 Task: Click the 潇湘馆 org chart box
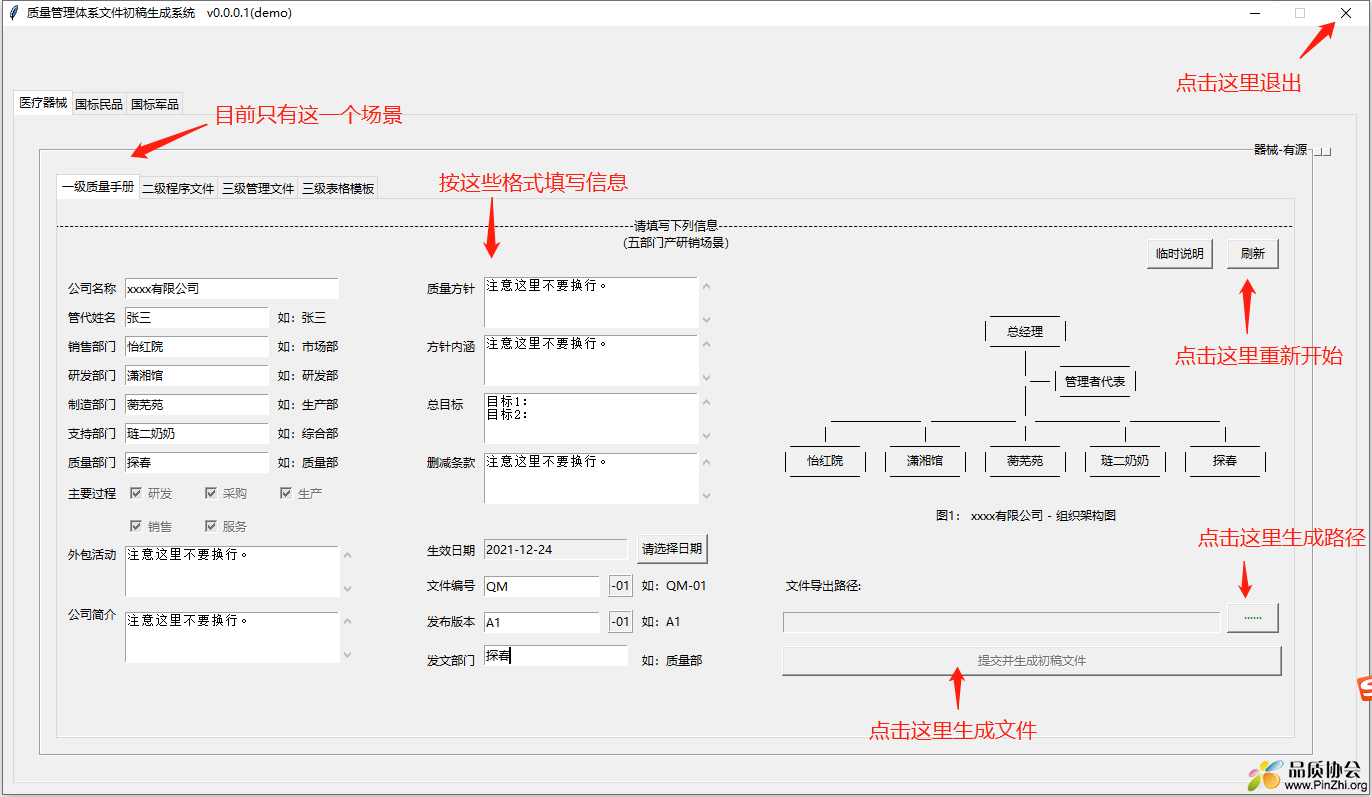(x=925, y=461)
